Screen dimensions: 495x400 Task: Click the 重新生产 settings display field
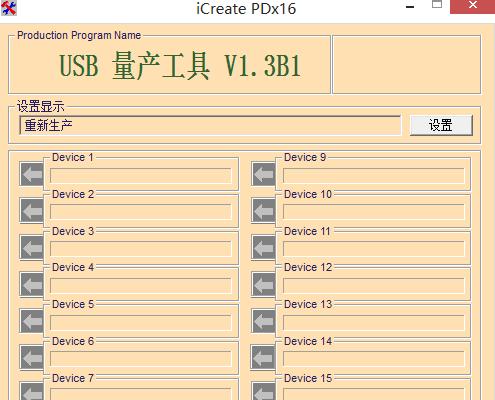[x=210, y=125]
